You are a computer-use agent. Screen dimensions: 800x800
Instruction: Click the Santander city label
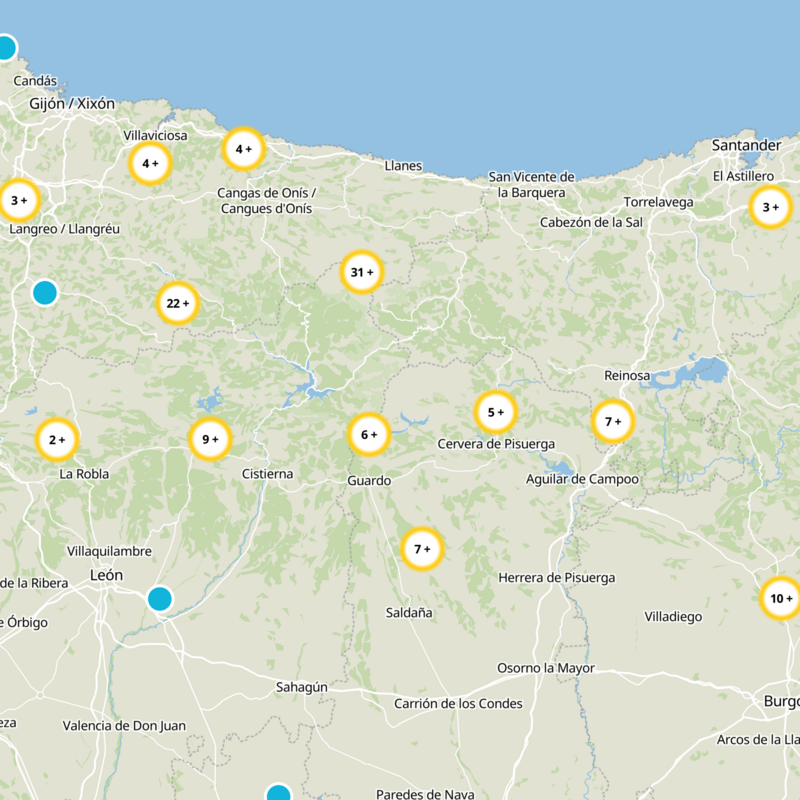click(746, 145)
